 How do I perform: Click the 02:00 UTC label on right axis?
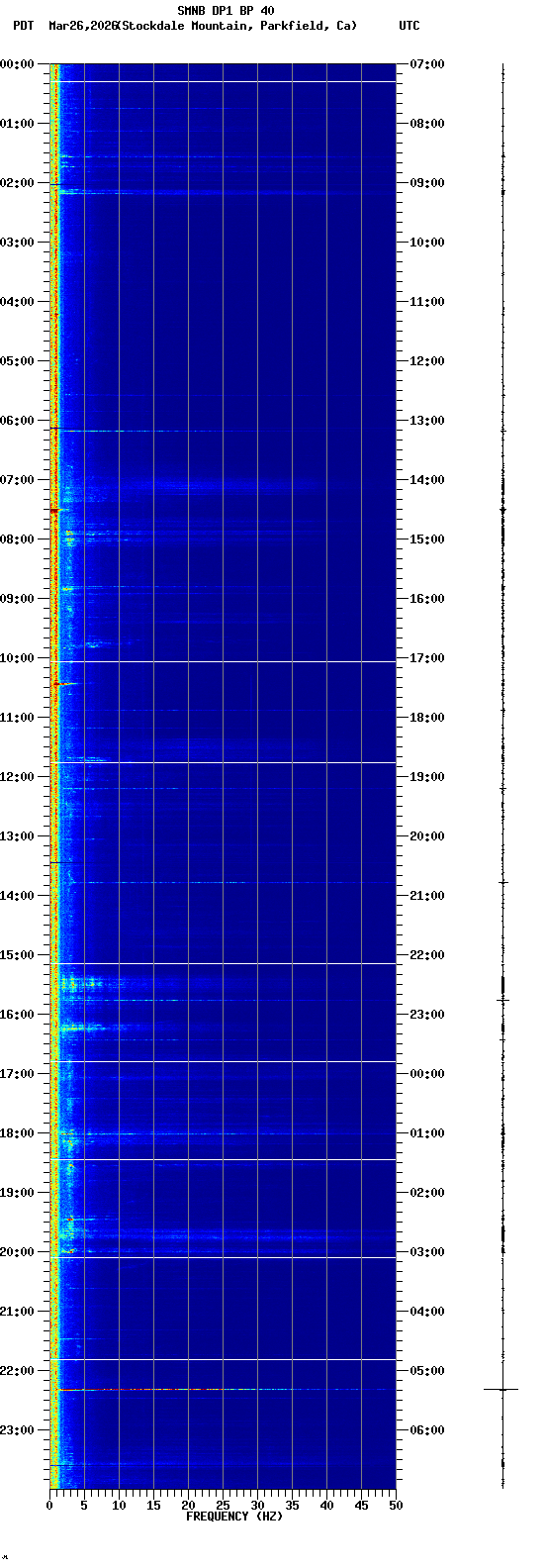(427, 1192)
